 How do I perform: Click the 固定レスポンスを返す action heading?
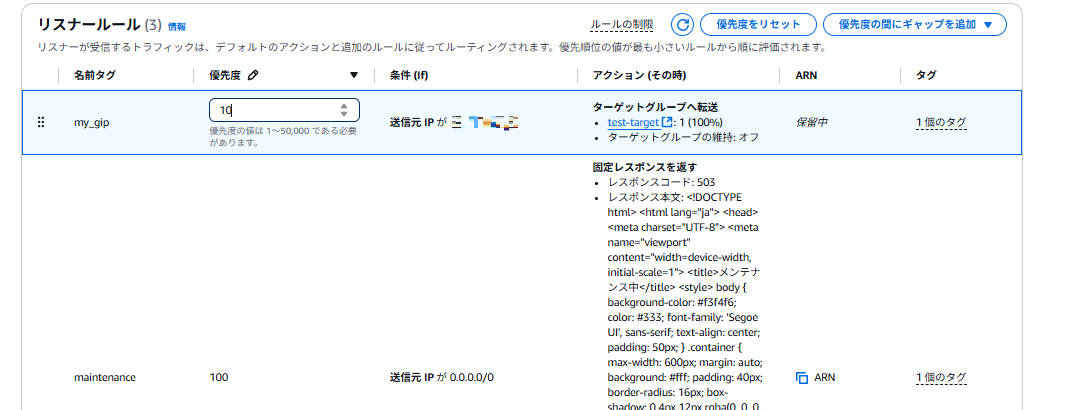click(x=645, y=167)
